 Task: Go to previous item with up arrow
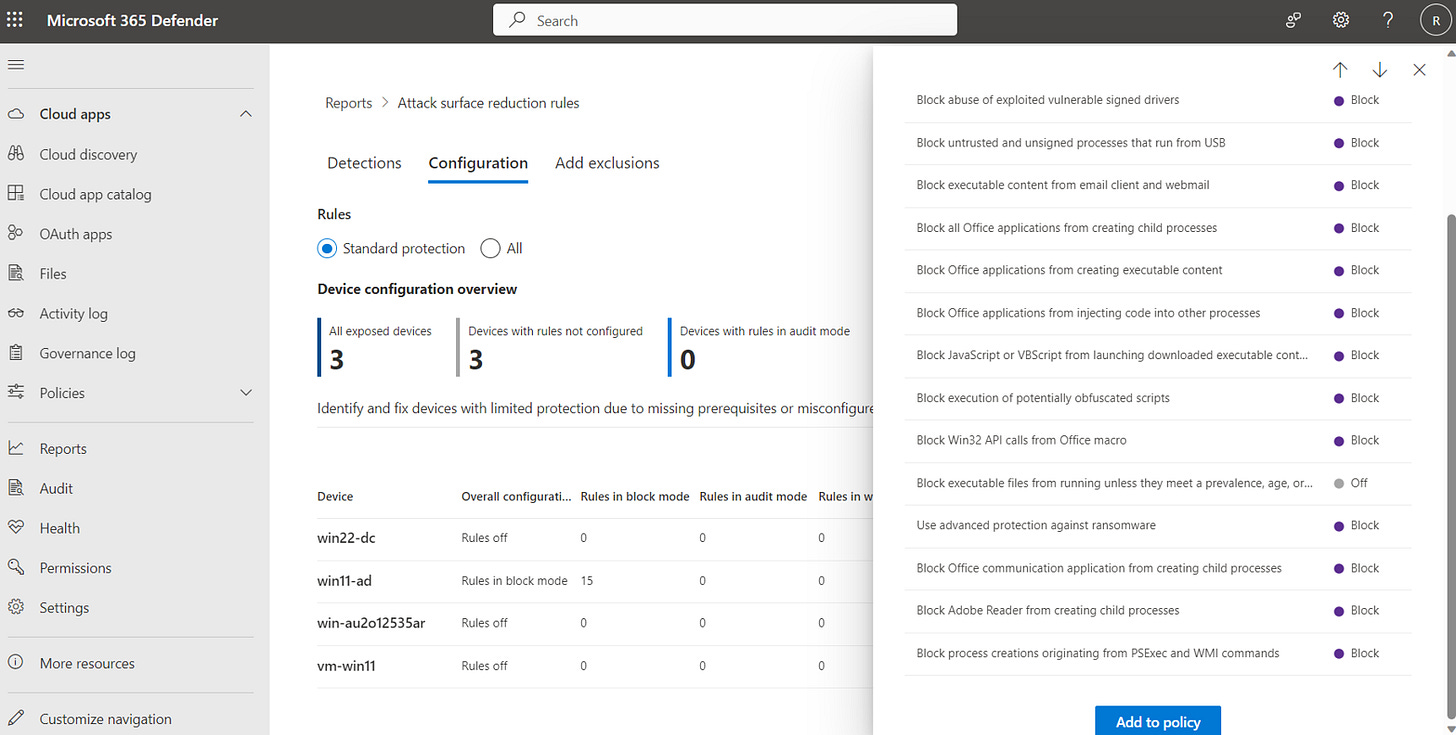[x=1340, y=70]
